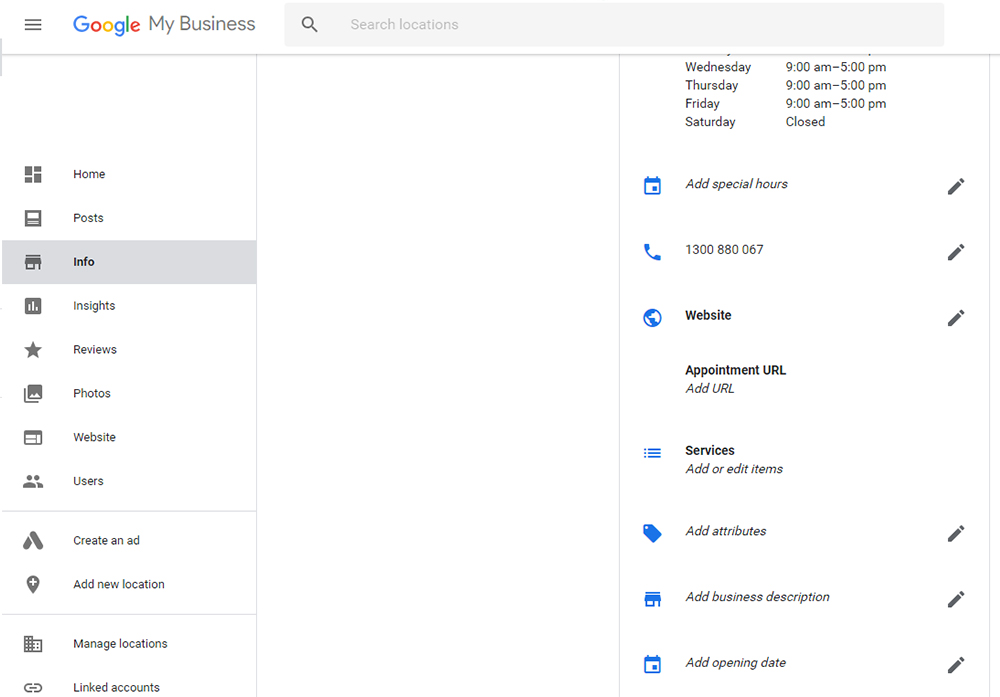This screenshot has width=1000, height=697.
Task: Edit Website with pencil icon
Action: tap(955, 318)
